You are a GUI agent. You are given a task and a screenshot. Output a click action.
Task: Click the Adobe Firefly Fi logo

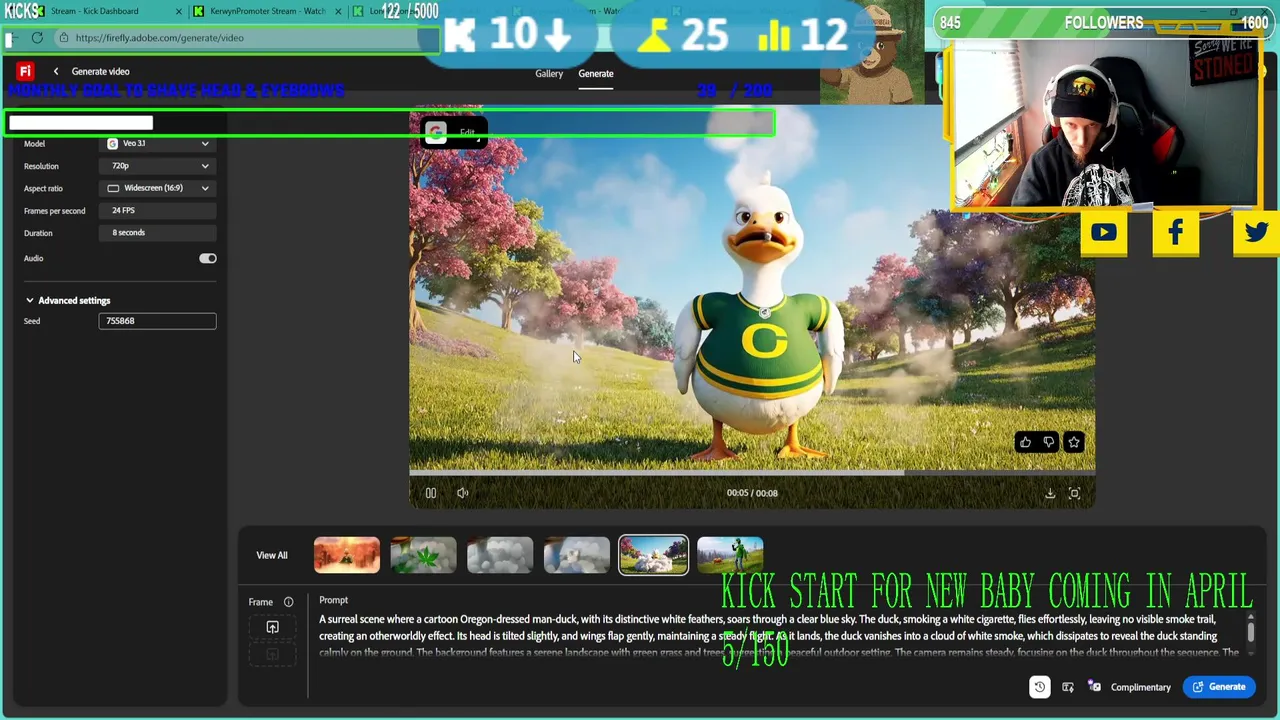point(25,71)
